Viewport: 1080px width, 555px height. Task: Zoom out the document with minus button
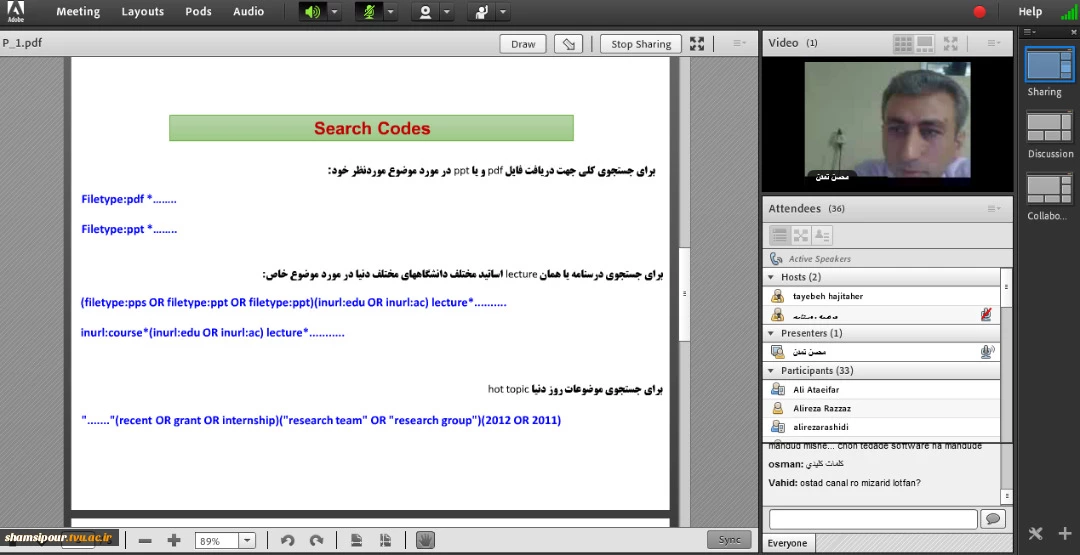tap(145, 541)
